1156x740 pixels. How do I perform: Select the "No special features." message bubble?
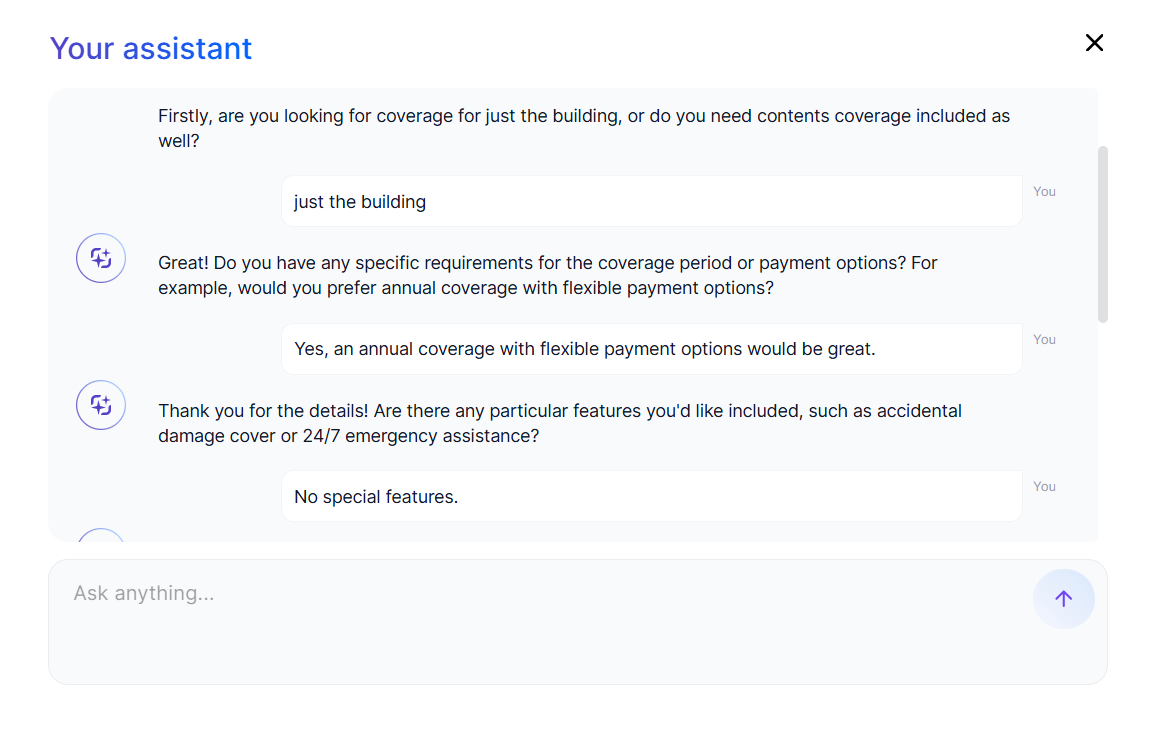(x=651, y=496)
